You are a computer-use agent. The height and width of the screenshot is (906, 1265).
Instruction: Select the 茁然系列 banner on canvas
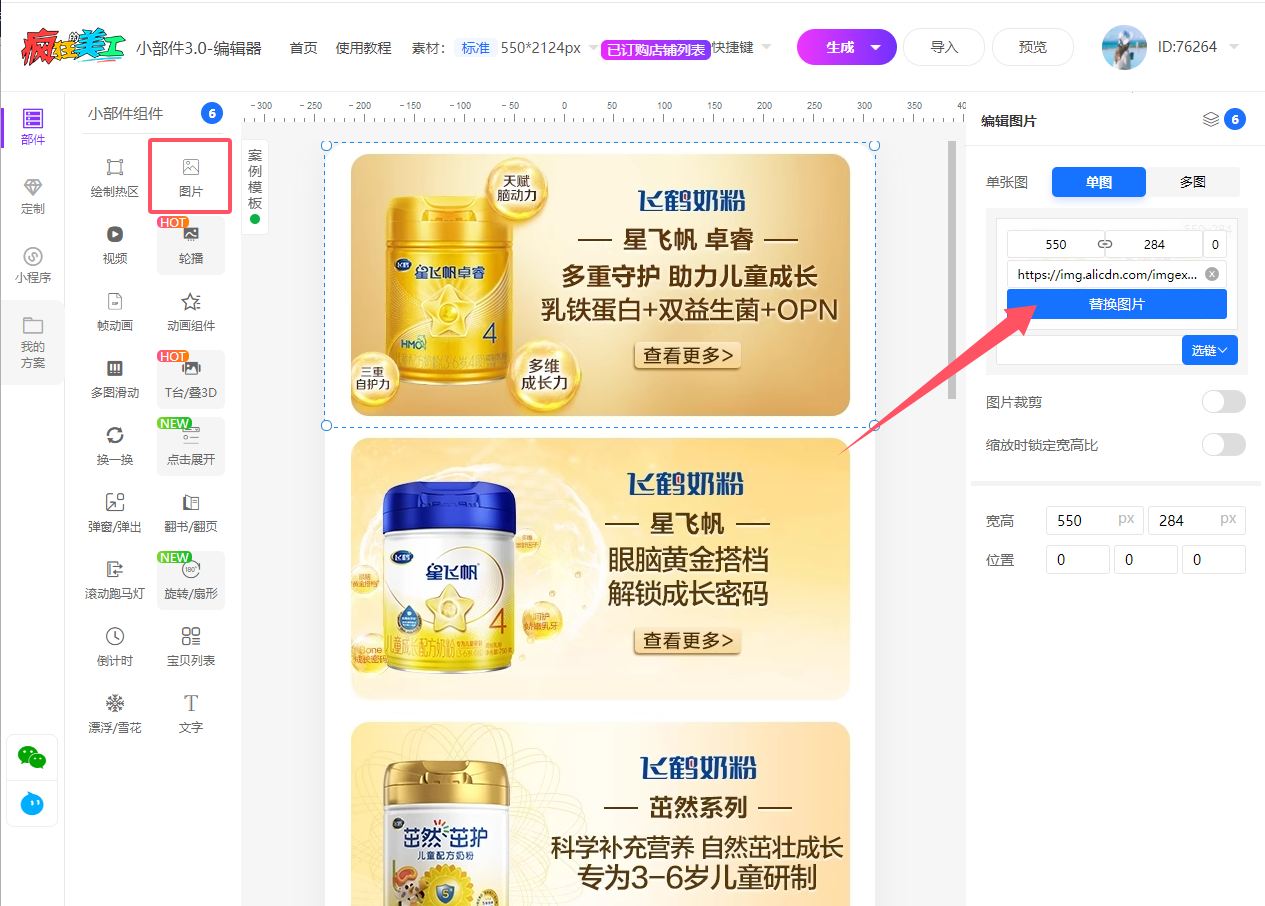[x=600, y=814]
